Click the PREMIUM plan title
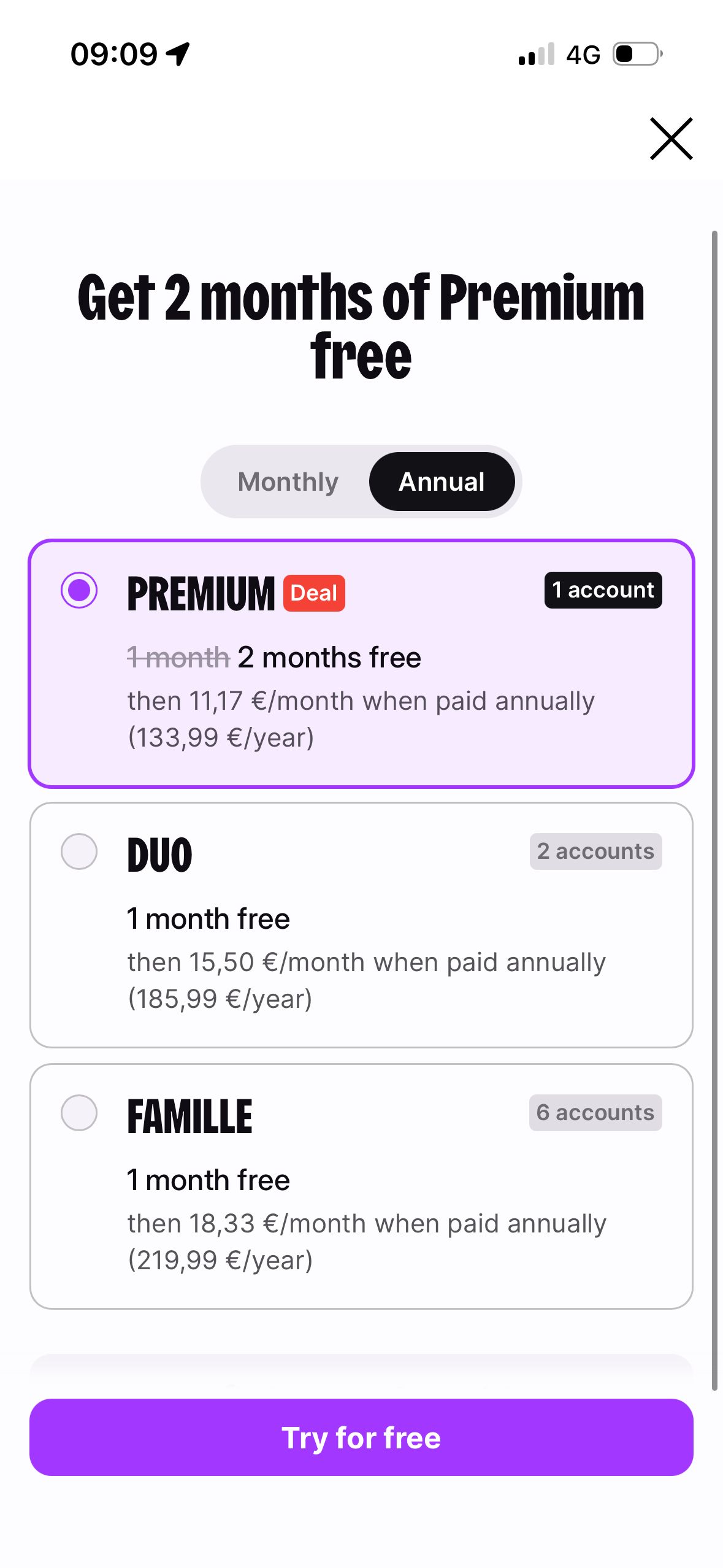723x1568 pixels. click(x=201, y=591)
